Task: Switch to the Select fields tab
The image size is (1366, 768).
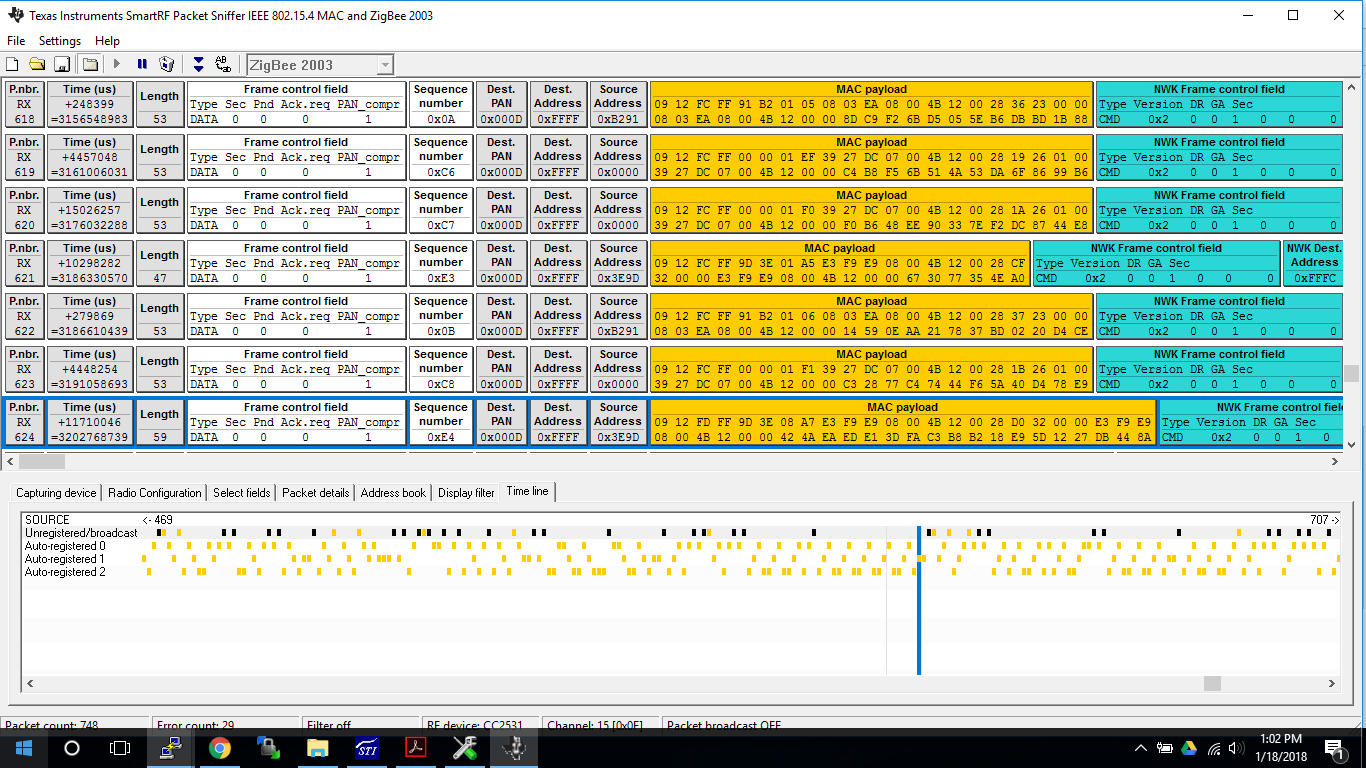Action: 241,493
